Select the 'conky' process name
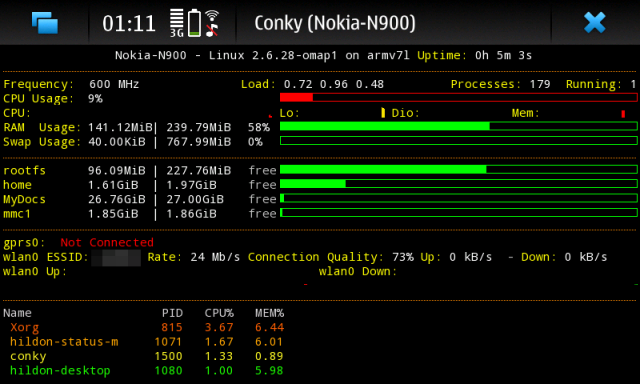This screenshot has height=384, width=640. 28,357
